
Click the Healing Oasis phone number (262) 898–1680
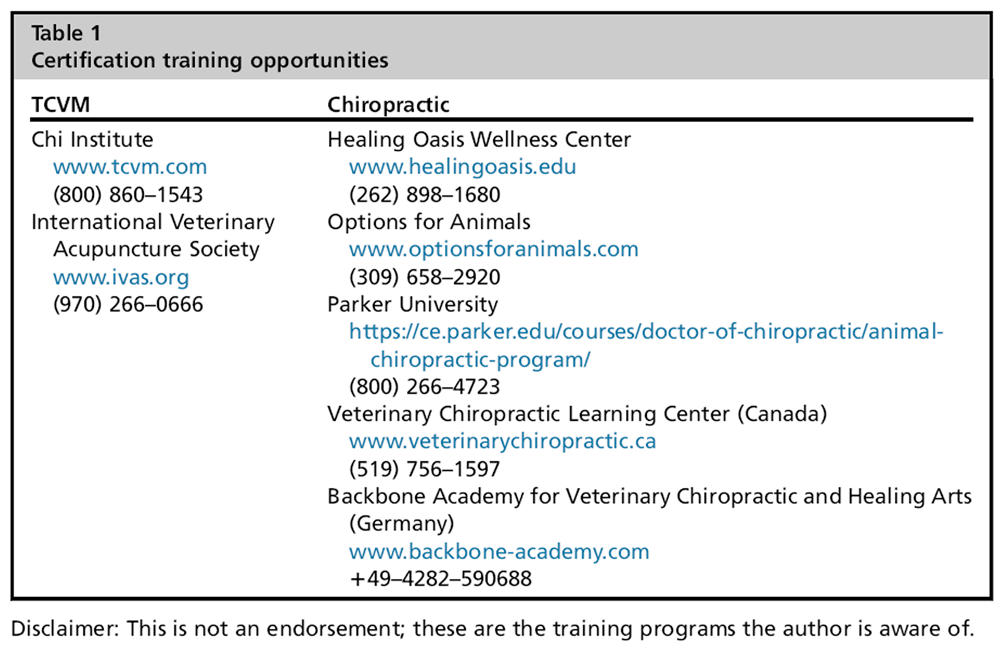[x=424, y=194]
